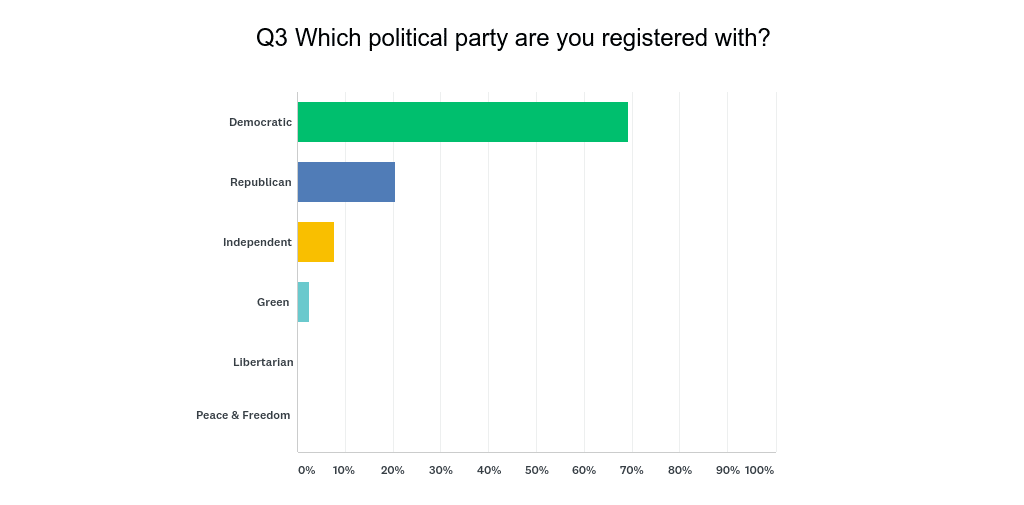The image size is (1024, 505).
Task: Click the 10% axis tick label
Action: click(344, 470)
